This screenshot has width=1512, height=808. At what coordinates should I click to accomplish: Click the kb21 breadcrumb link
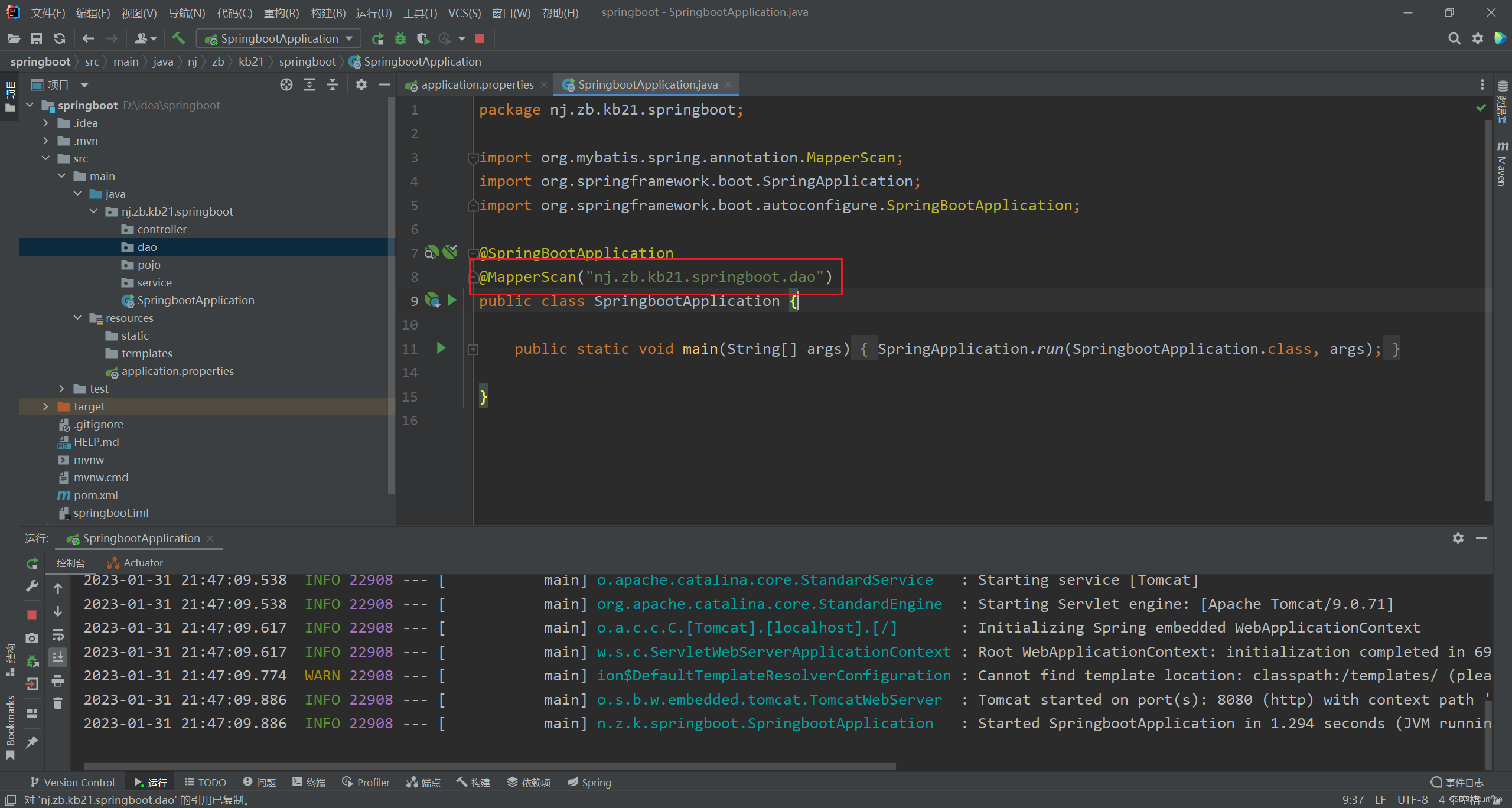251,61
